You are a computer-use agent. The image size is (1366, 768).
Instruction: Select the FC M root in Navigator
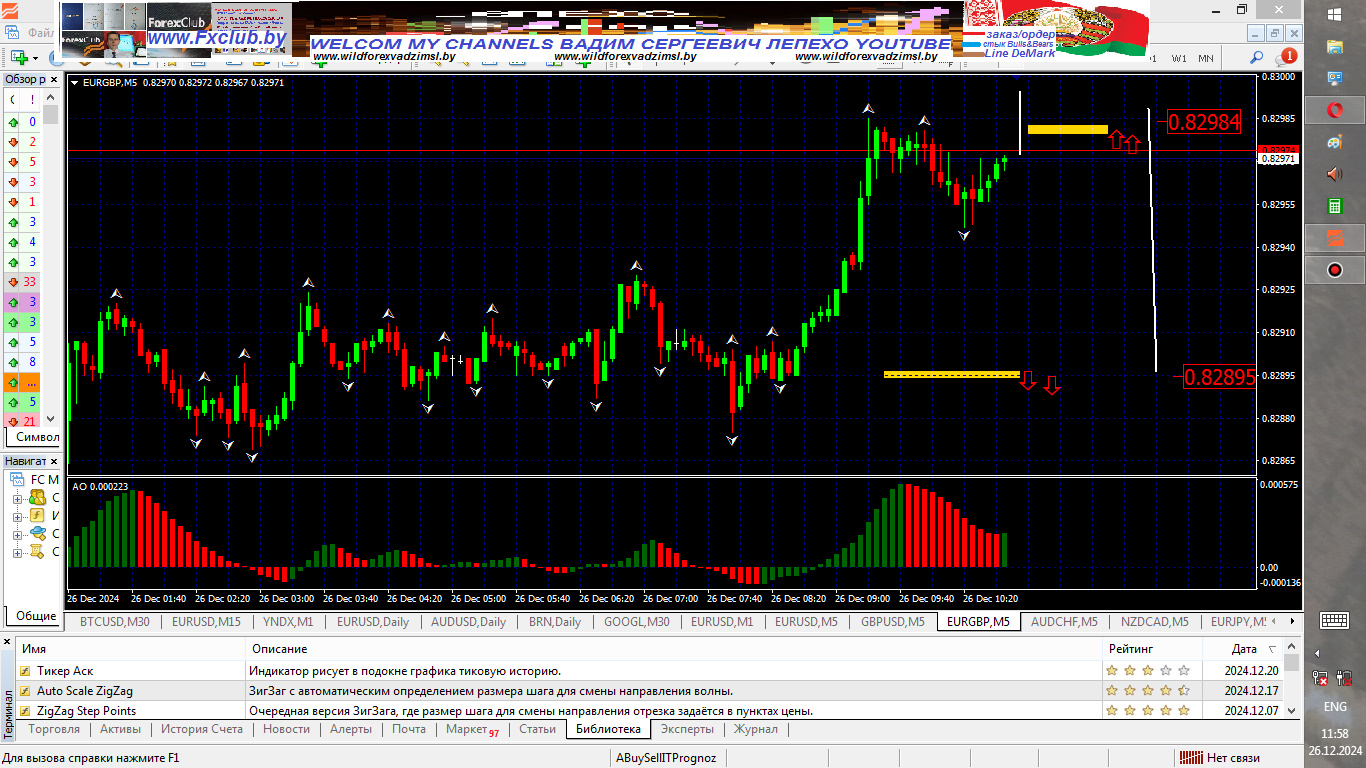click(35, 480)
